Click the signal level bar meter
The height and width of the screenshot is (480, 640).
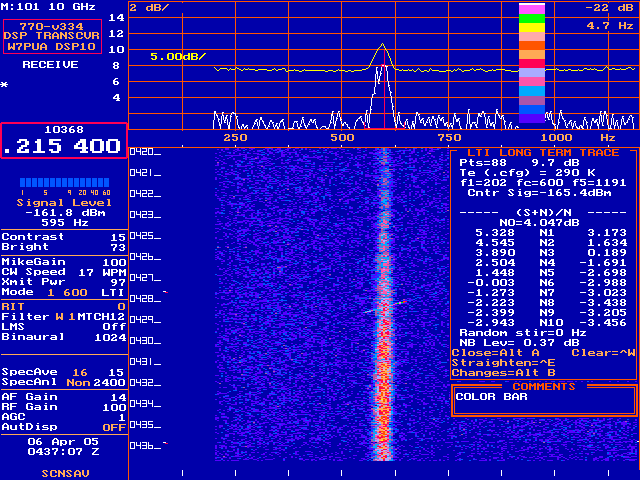[x=64, y=183]
